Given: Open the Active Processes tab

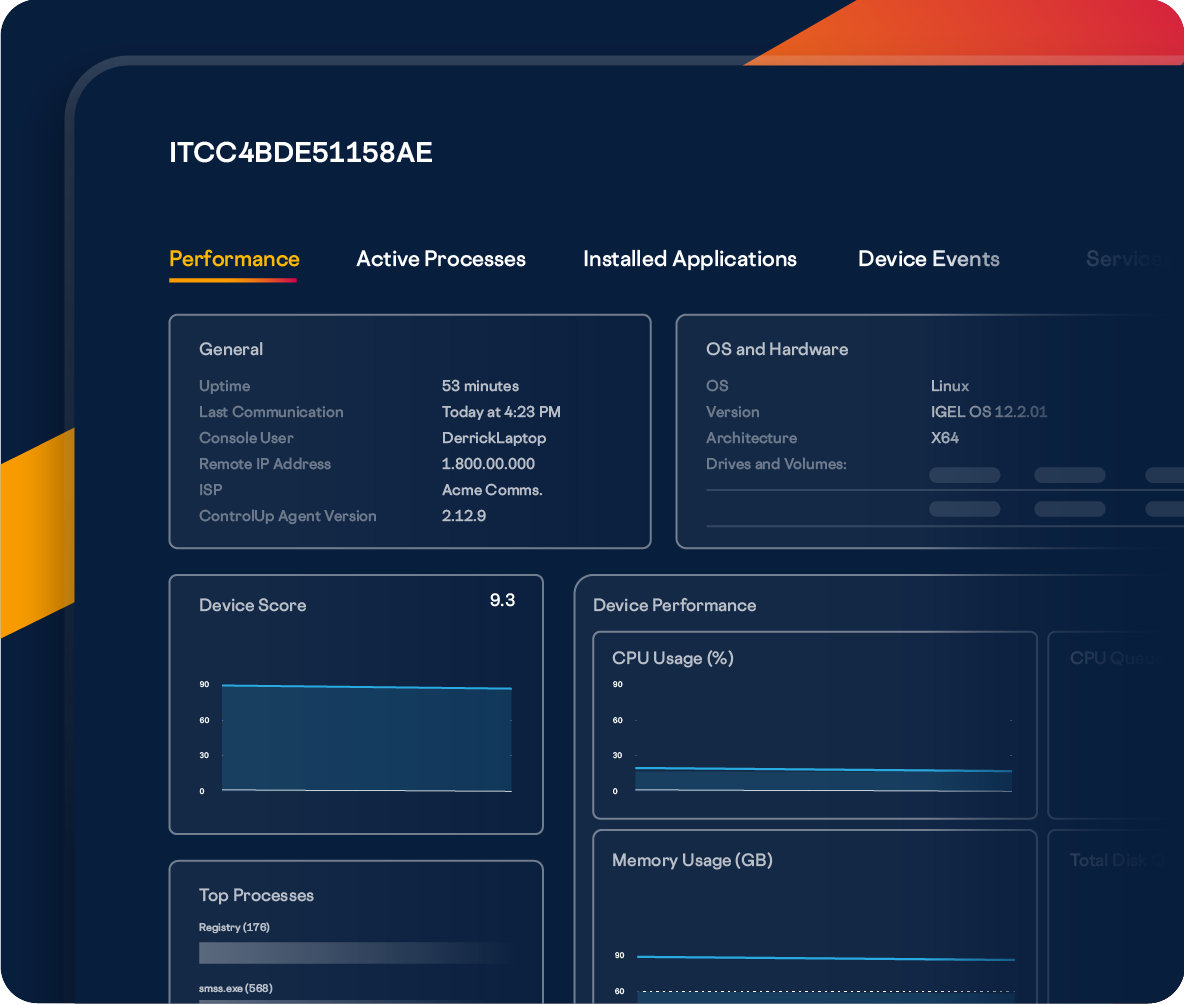Looking at the screenshot, I should (x=441, y=259).
